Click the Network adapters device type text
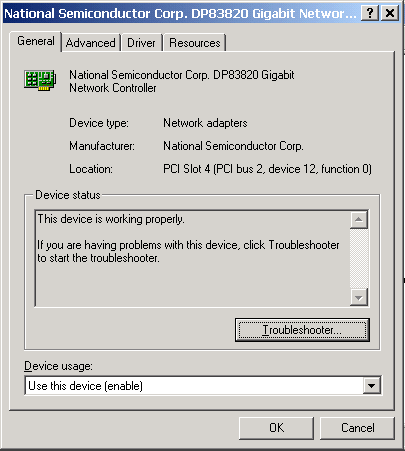 (205, 123)
